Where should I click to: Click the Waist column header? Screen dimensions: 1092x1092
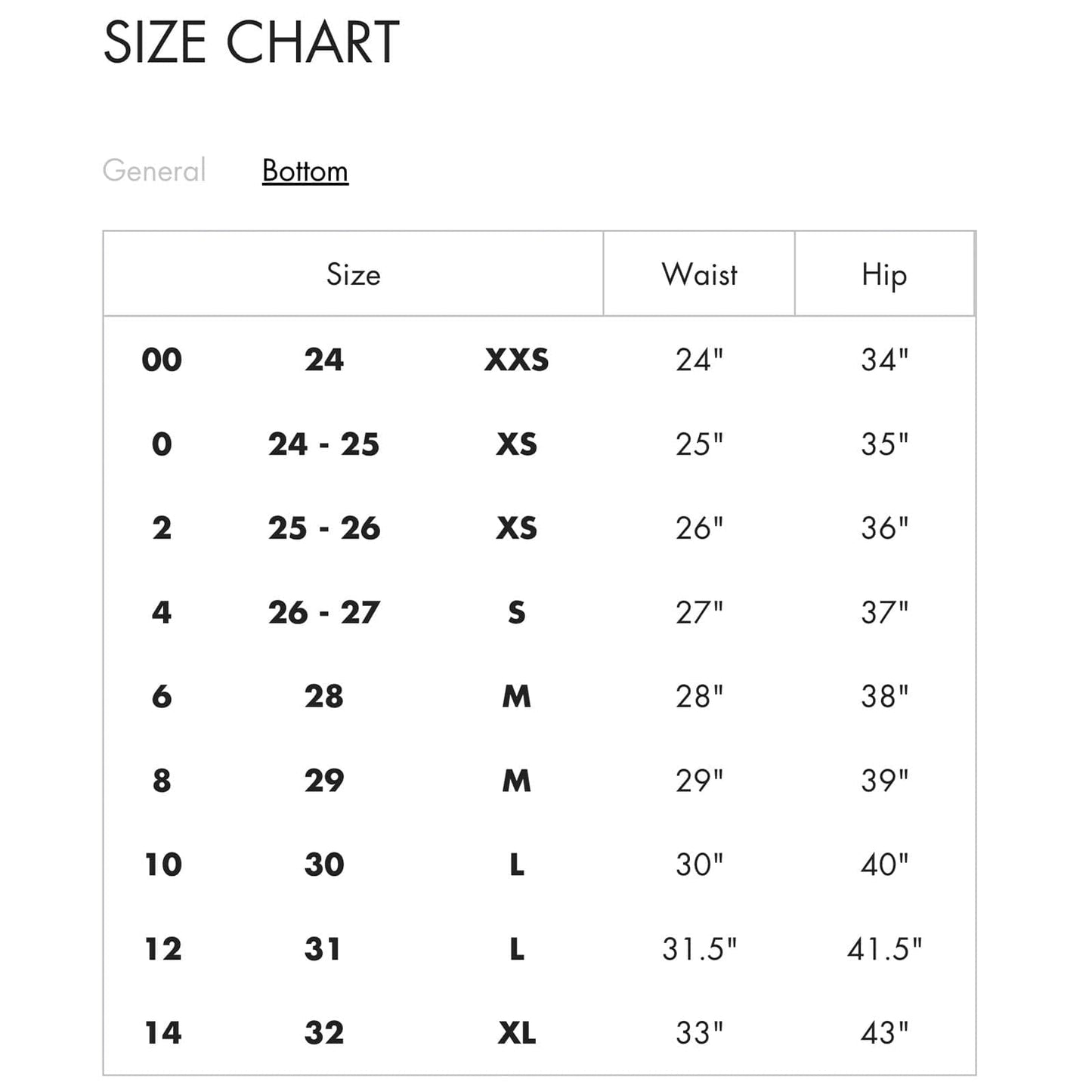click(x=699, y=274)
